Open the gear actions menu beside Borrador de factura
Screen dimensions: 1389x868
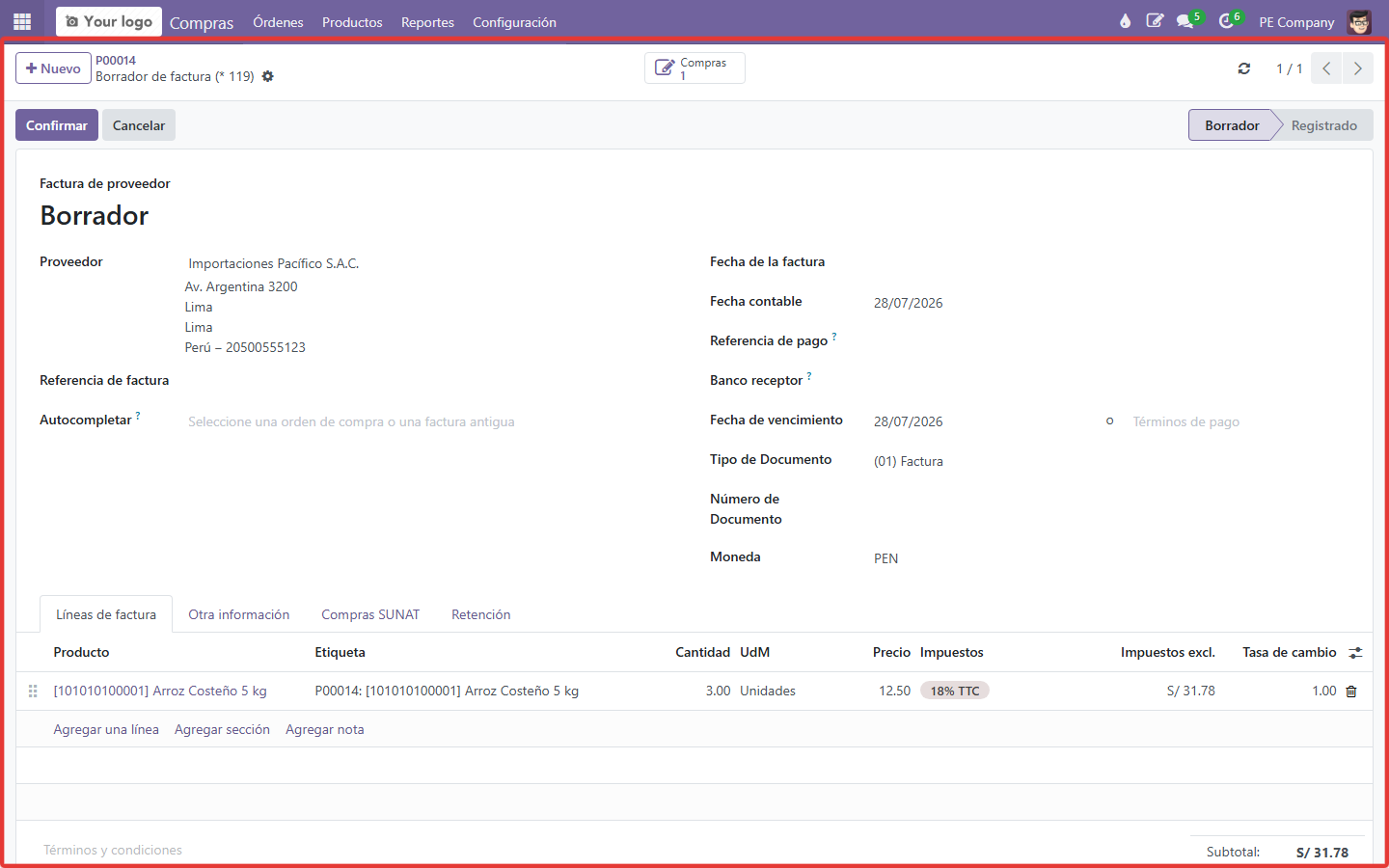pos(268,76)
